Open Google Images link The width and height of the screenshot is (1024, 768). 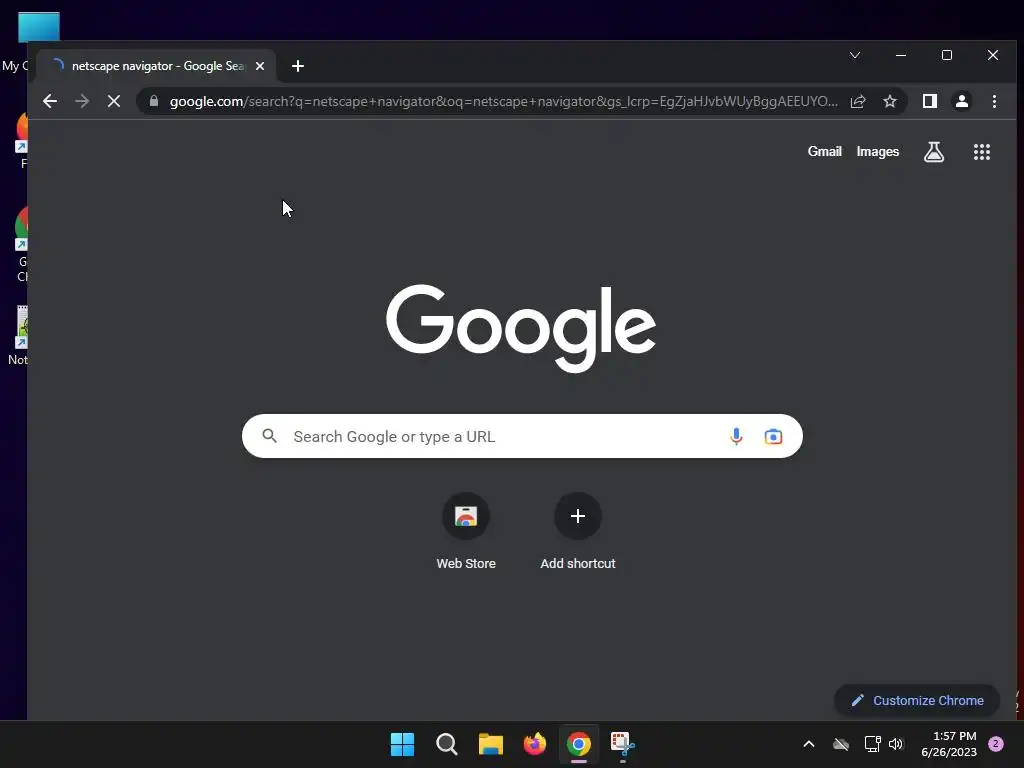(x=878, y=152)
